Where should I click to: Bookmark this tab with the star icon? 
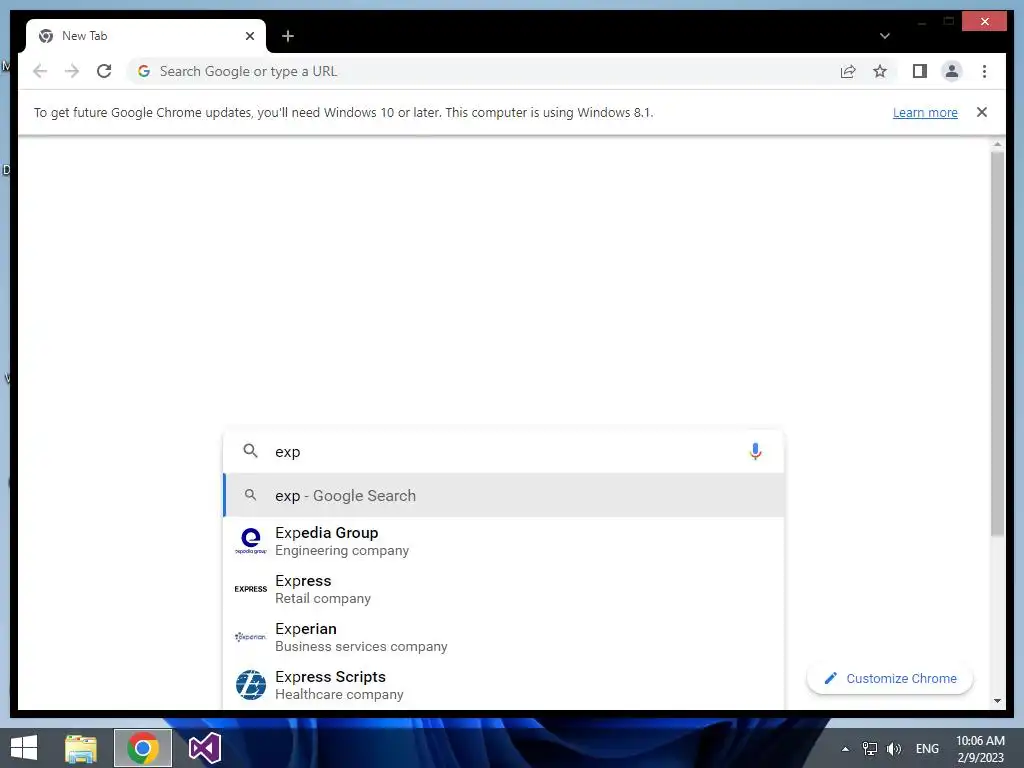point(880,71)
